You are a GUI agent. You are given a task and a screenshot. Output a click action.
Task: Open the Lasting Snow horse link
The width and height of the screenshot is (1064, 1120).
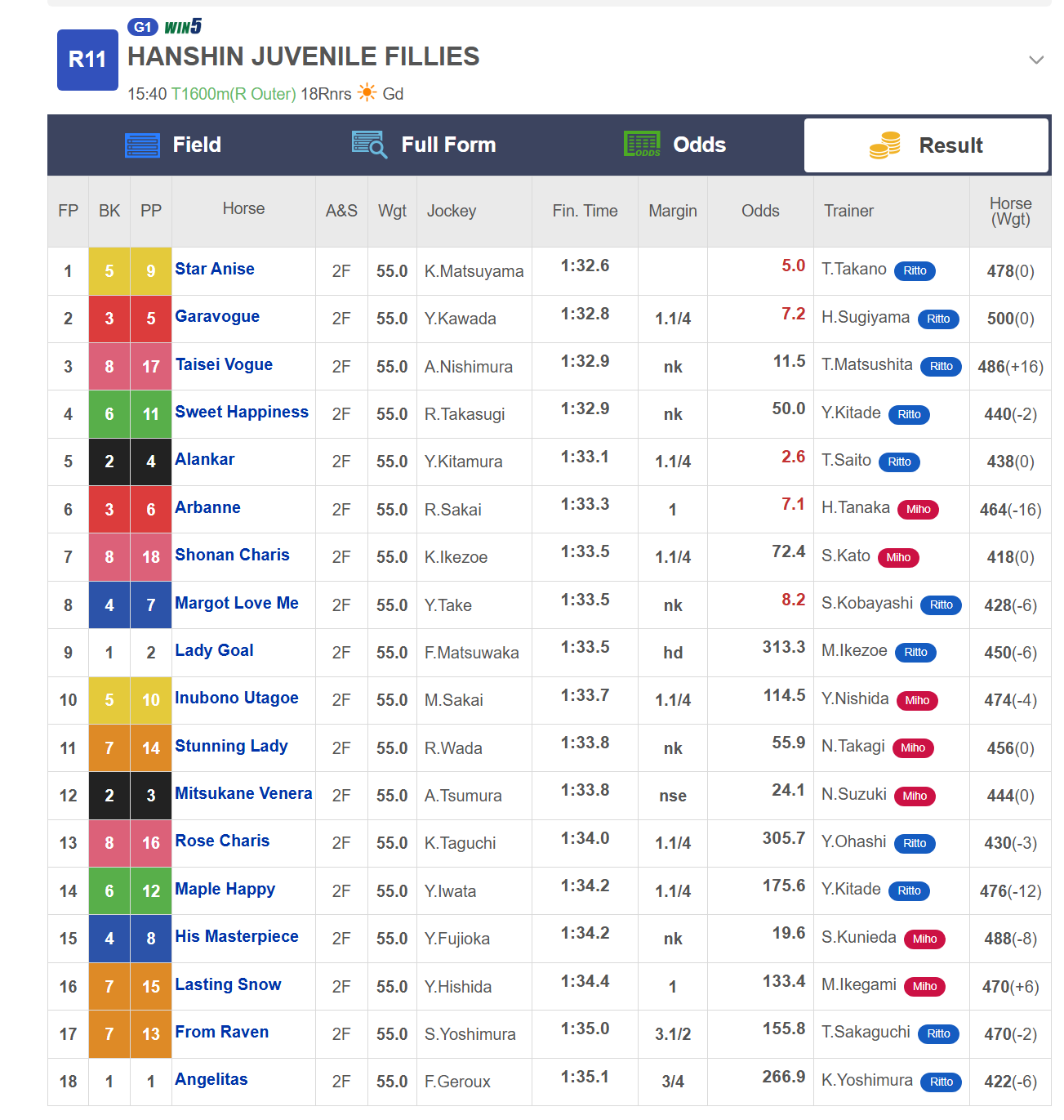(228, 984)
